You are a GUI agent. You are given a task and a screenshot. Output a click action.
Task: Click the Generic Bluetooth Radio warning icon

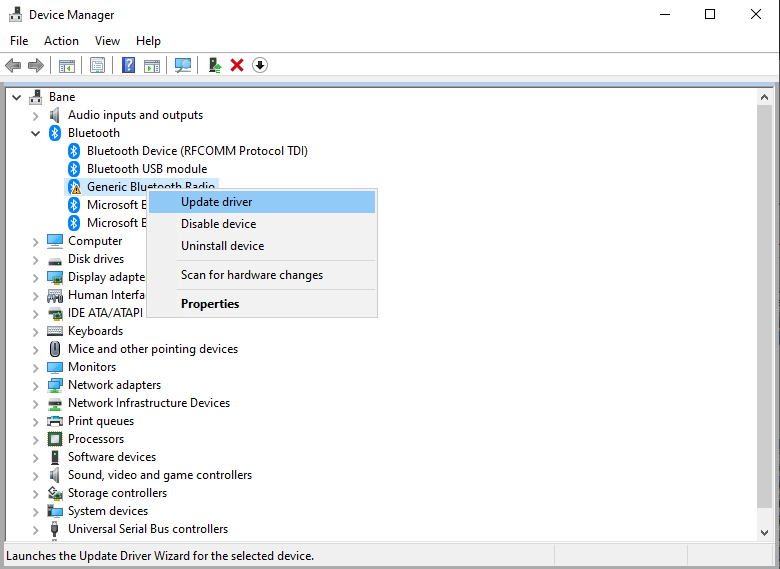click(74, 187)
